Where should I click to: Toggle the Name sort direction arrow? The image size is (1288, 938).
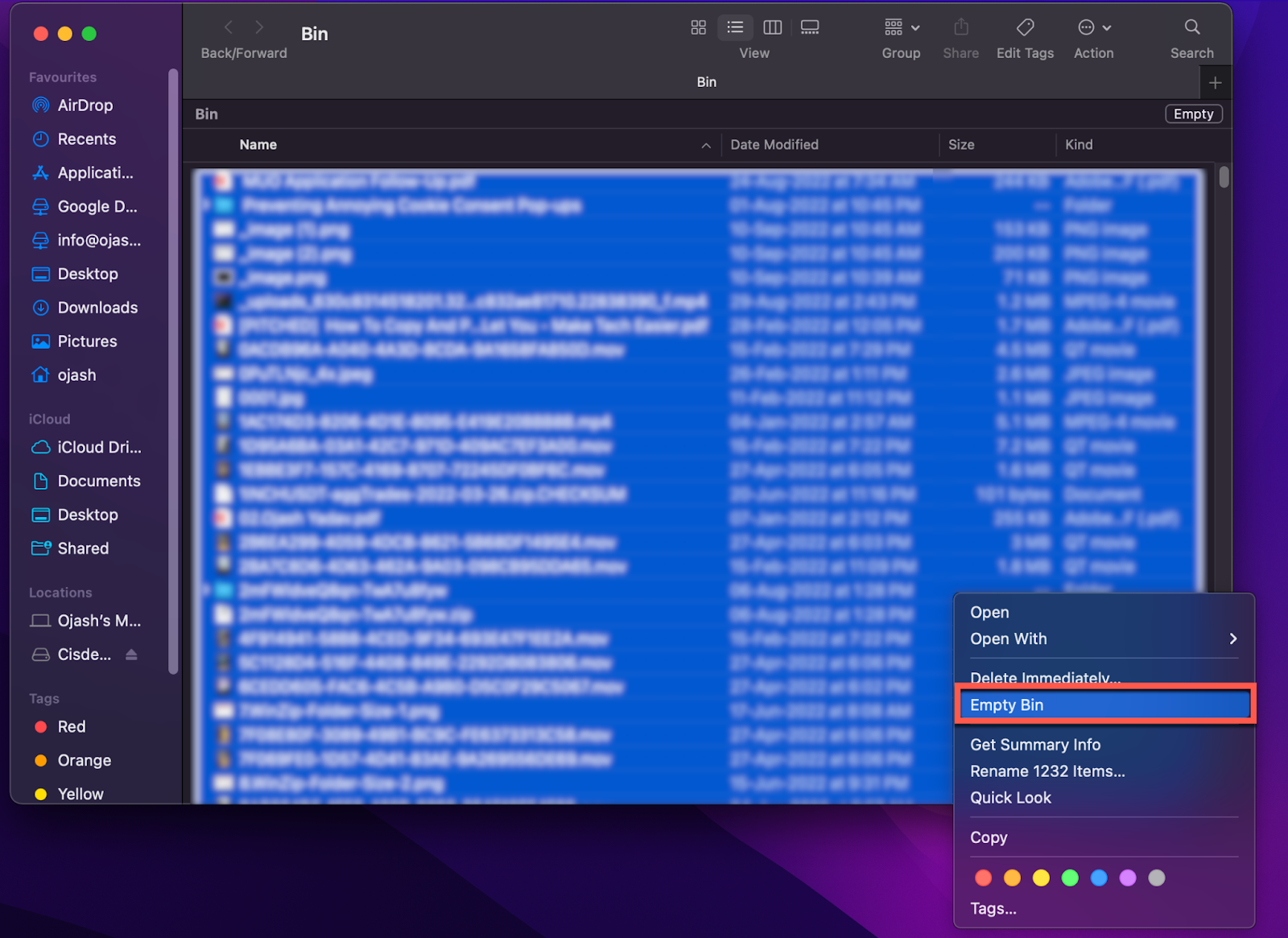(706, 146)
